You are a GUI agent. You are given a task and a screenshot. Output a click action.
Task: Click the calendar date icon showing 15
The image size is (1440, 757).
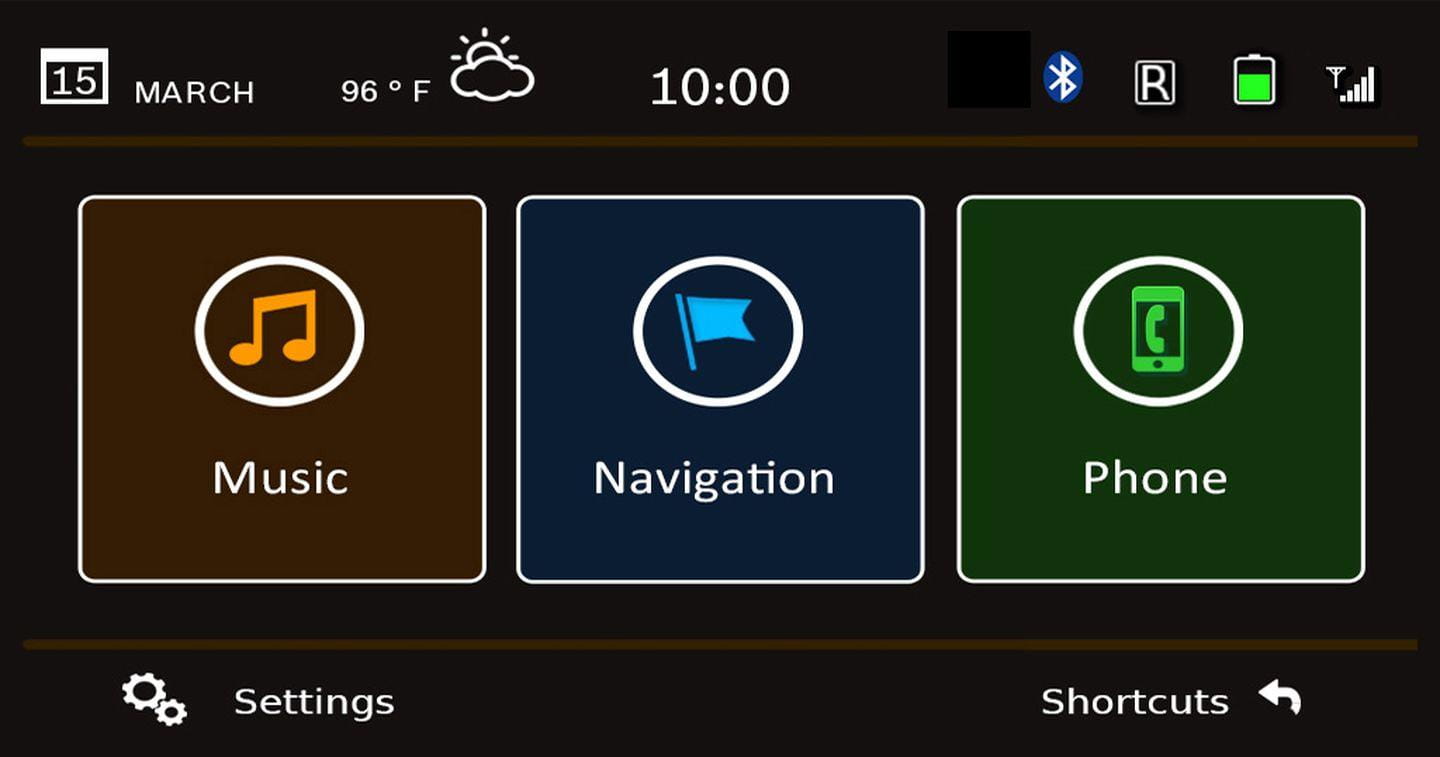pyautogui.click(x=74, y=77)
